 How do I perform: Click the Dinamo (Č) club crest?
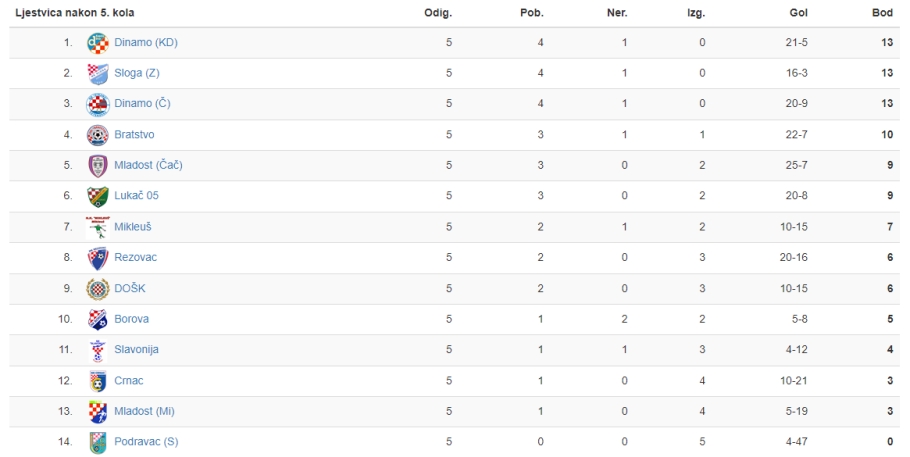click(x=98, y=105)
